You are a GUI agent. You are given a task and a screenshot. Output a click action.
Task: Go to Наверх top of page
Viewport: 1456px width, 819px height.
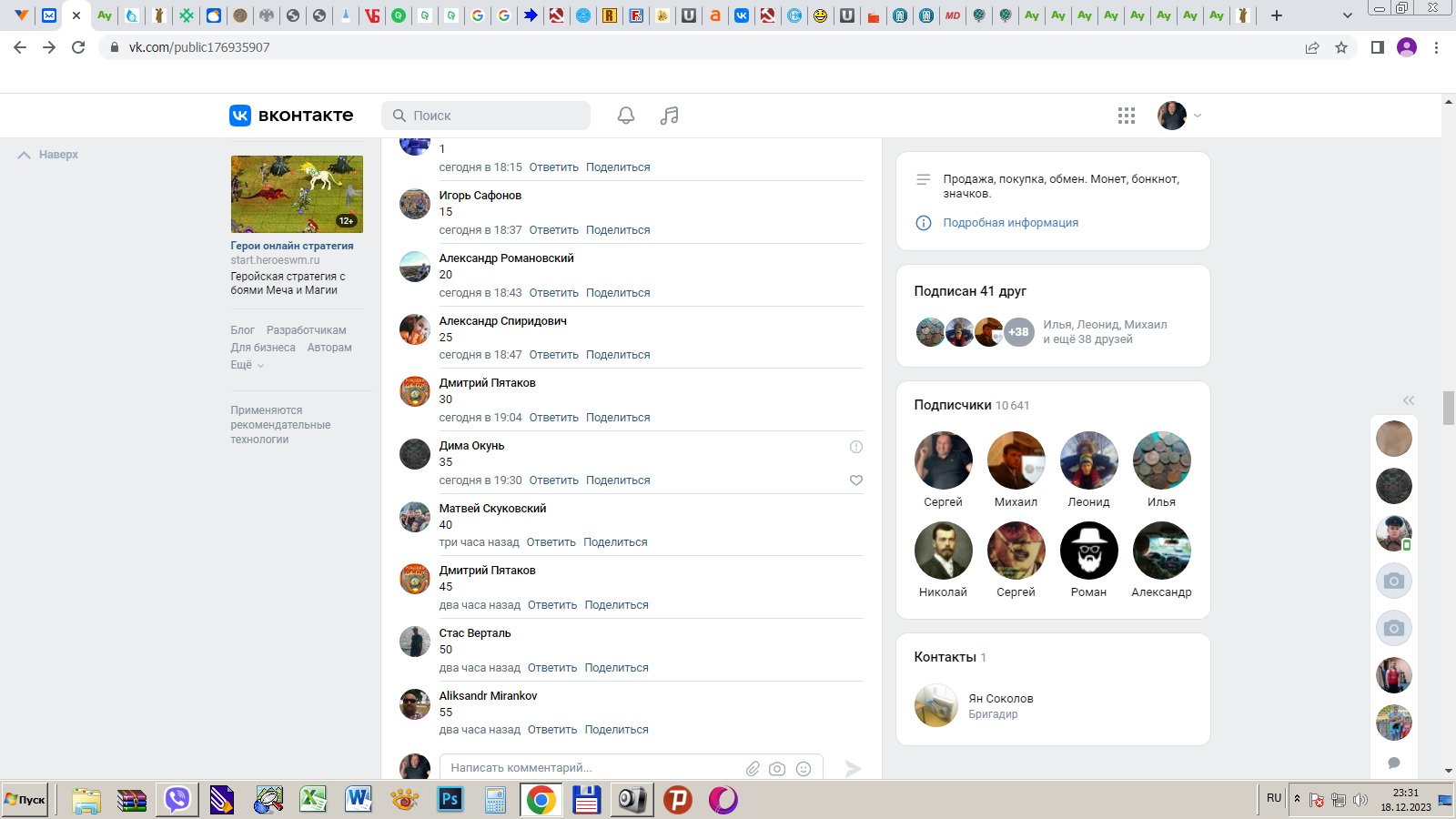(48, 155)
